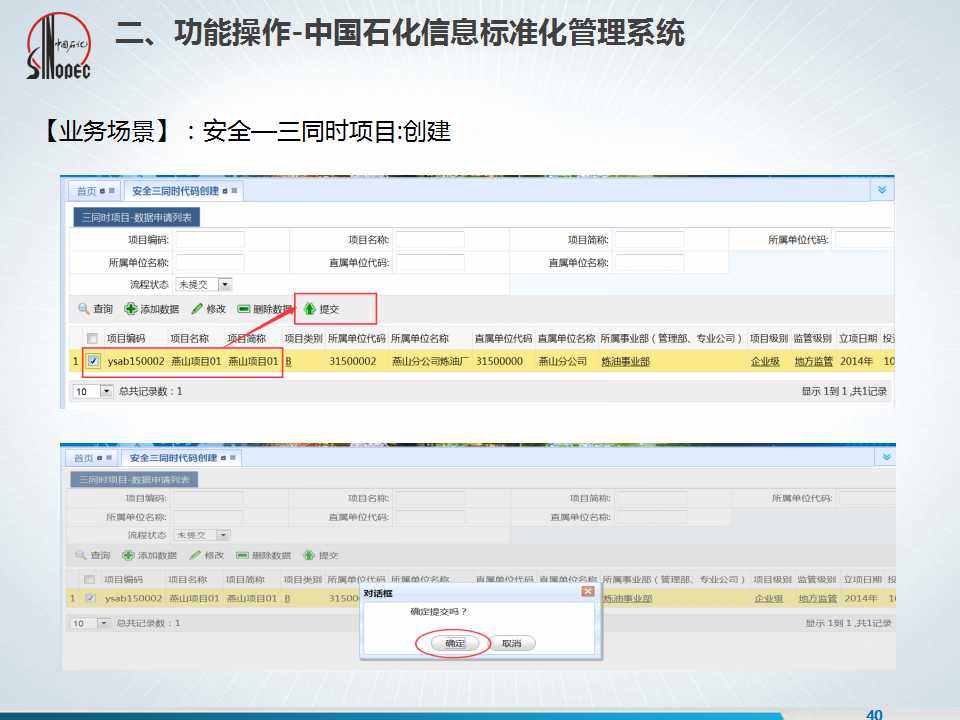Click the 31500002 cell in the upper screenshot
Viewport: 960px width, 720px height.
353,361
